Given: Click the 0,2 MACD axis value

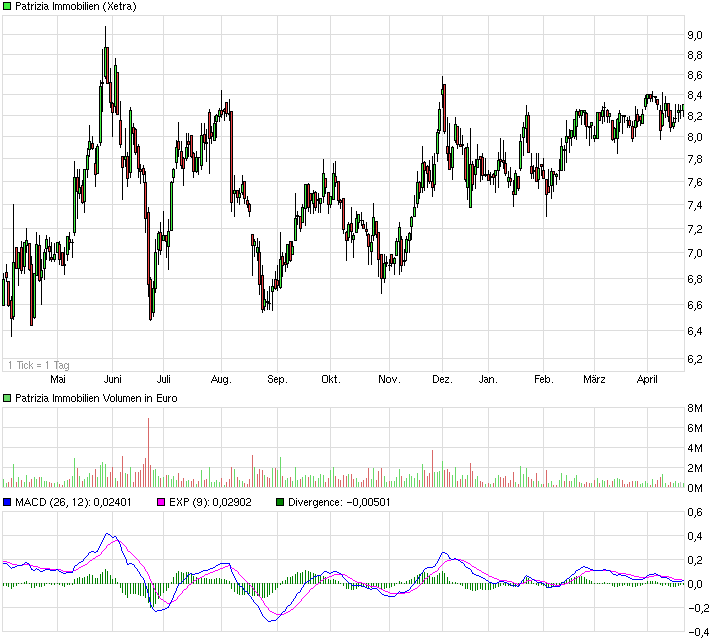Looking at the screenshot, I should [695, 560].
